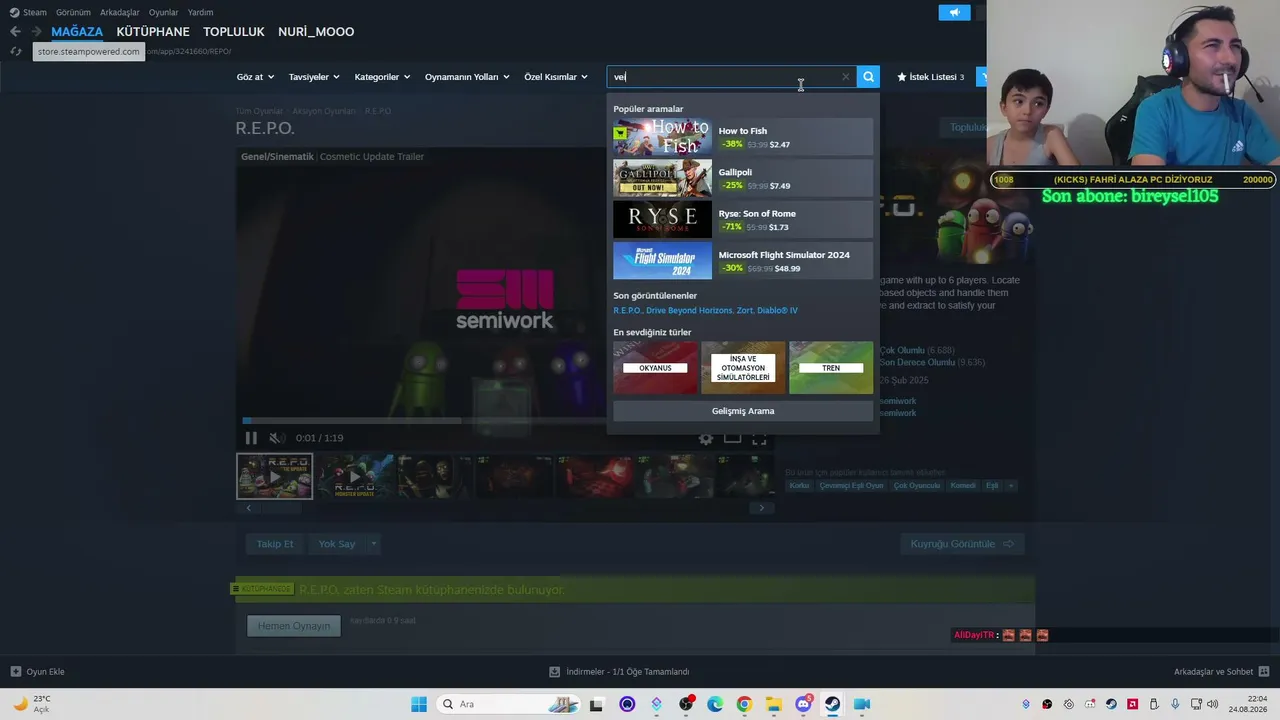Expand the Kategoriler dropdown
Viewport: 1280px width, 720px height.
(x=383, y=77)
